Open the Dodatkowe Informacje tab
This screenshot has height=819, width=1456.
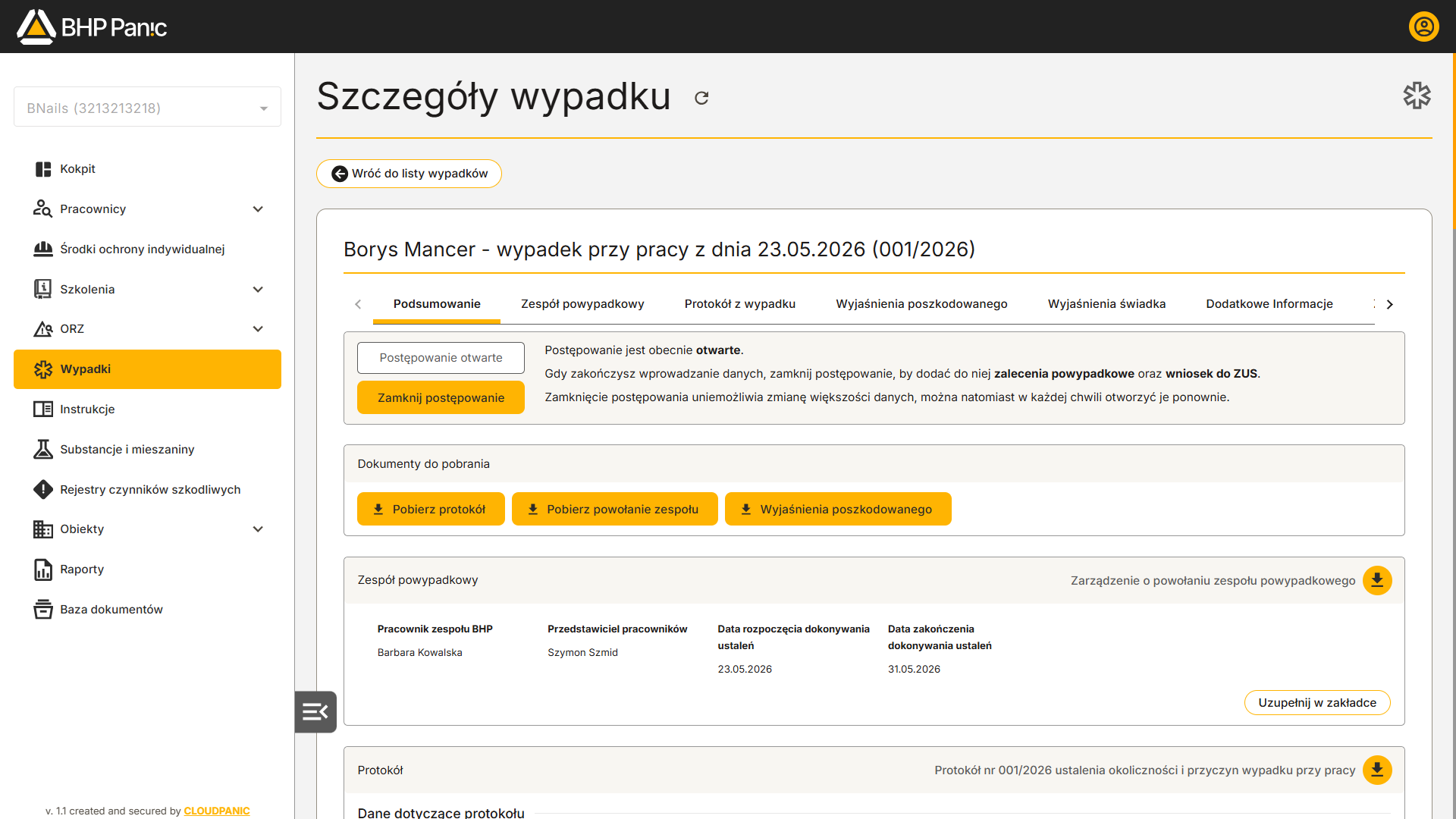[1269, 304]
